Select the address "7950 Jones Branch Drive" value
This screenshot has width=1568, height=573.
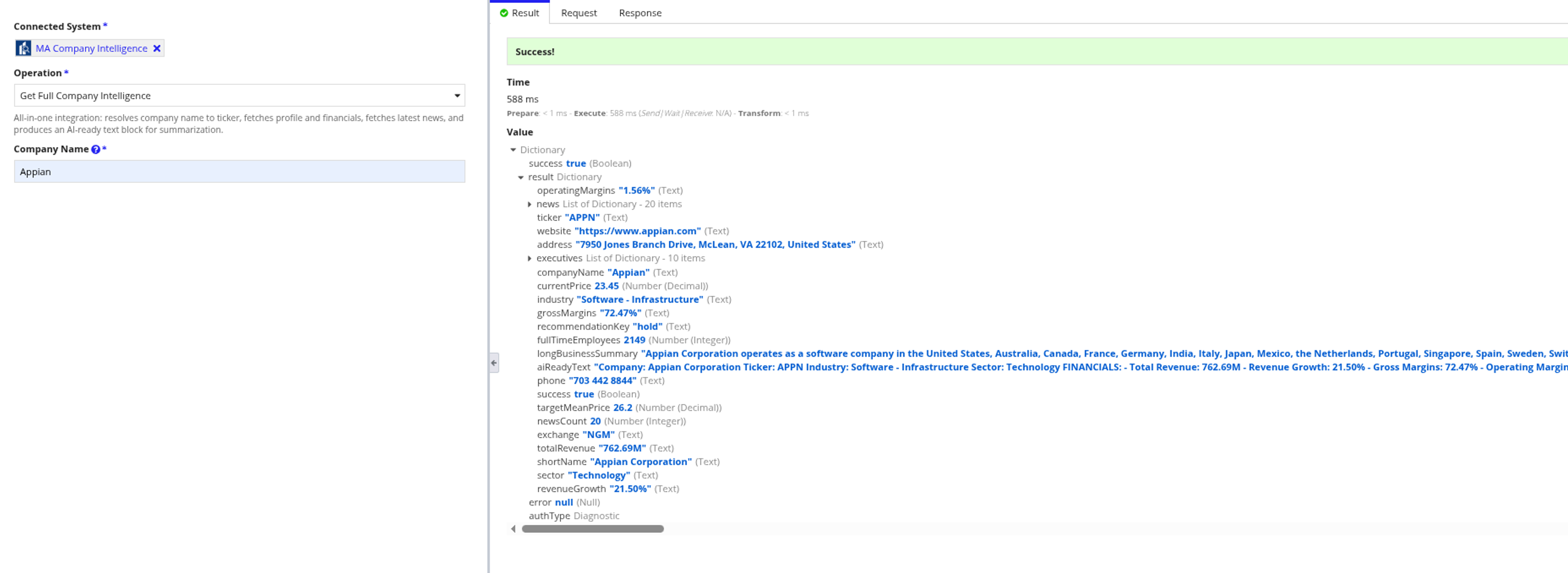(715, 244)
